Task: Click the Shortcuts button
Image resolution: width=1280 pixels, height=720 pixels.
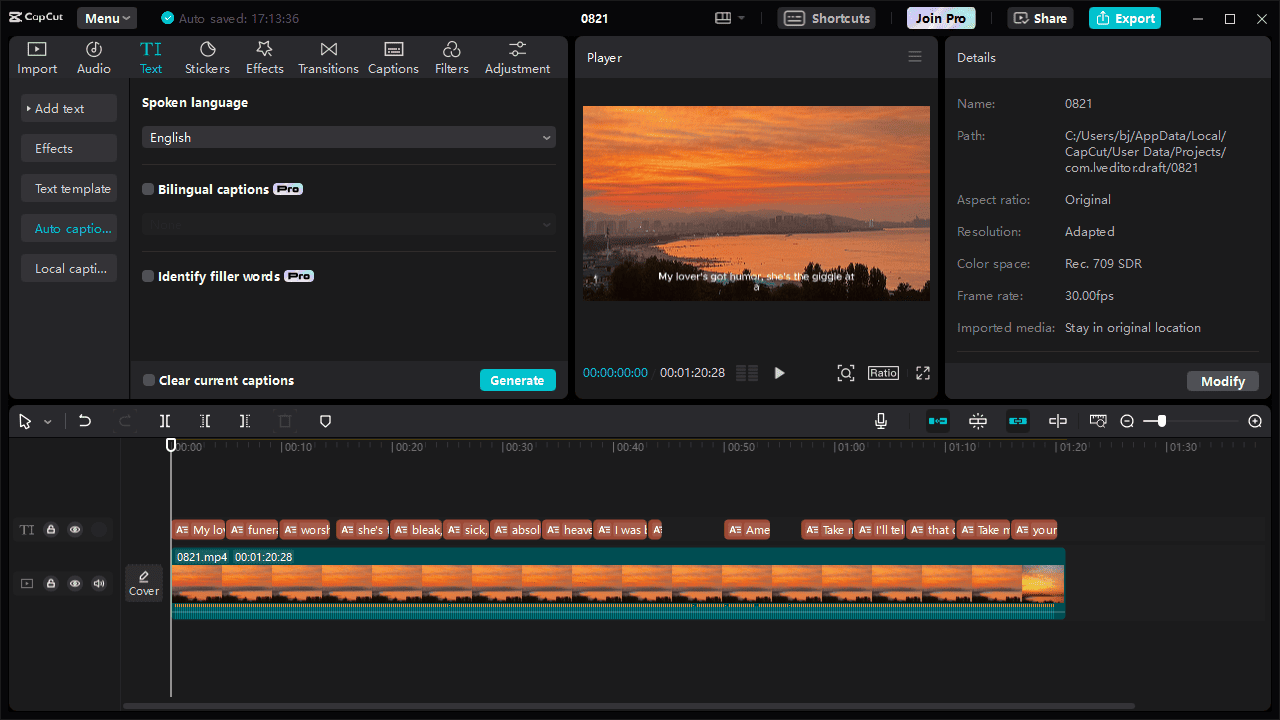Action: coord(826,18)
